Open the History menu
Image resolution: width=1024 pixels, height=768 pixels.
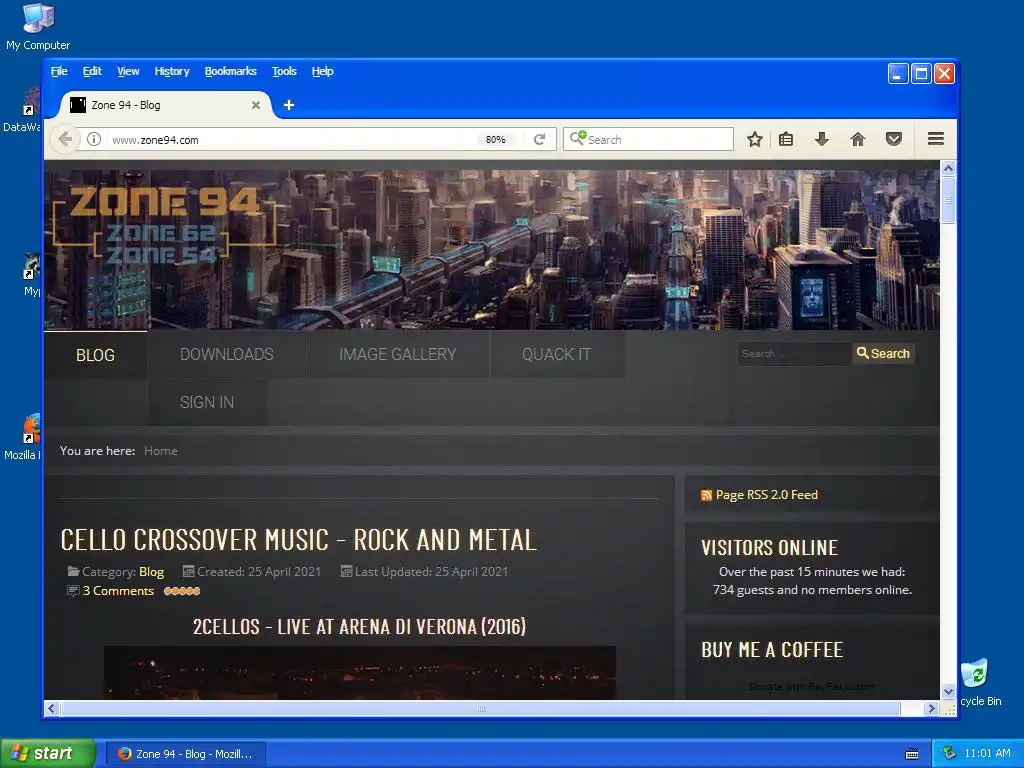click(x=172, y=71)
